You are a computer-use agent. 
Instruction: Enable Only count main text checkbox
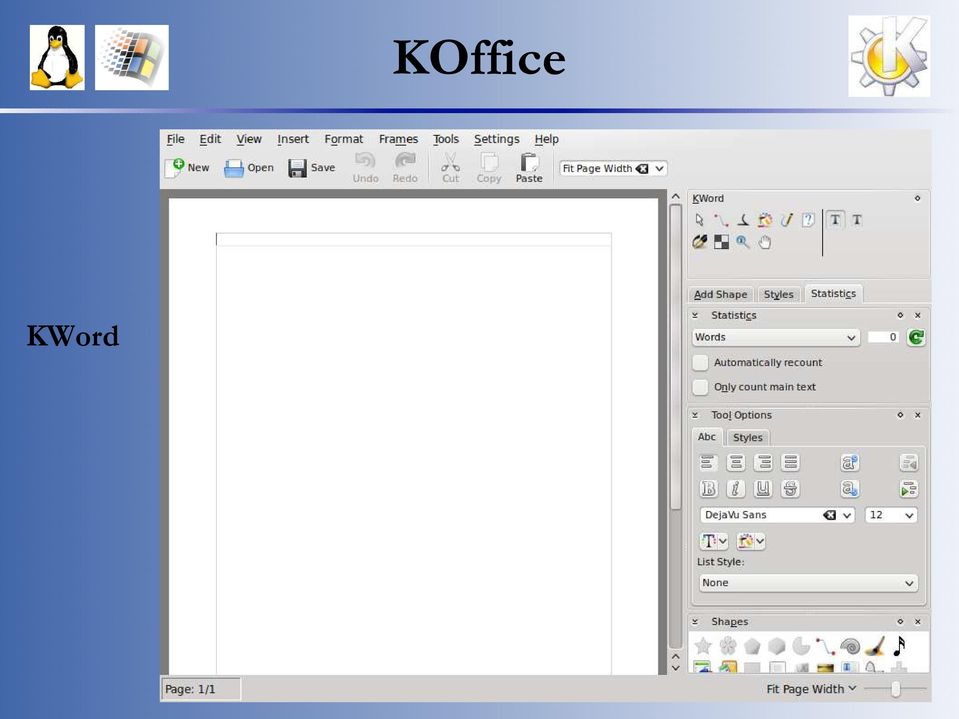[x=700, y=387]
